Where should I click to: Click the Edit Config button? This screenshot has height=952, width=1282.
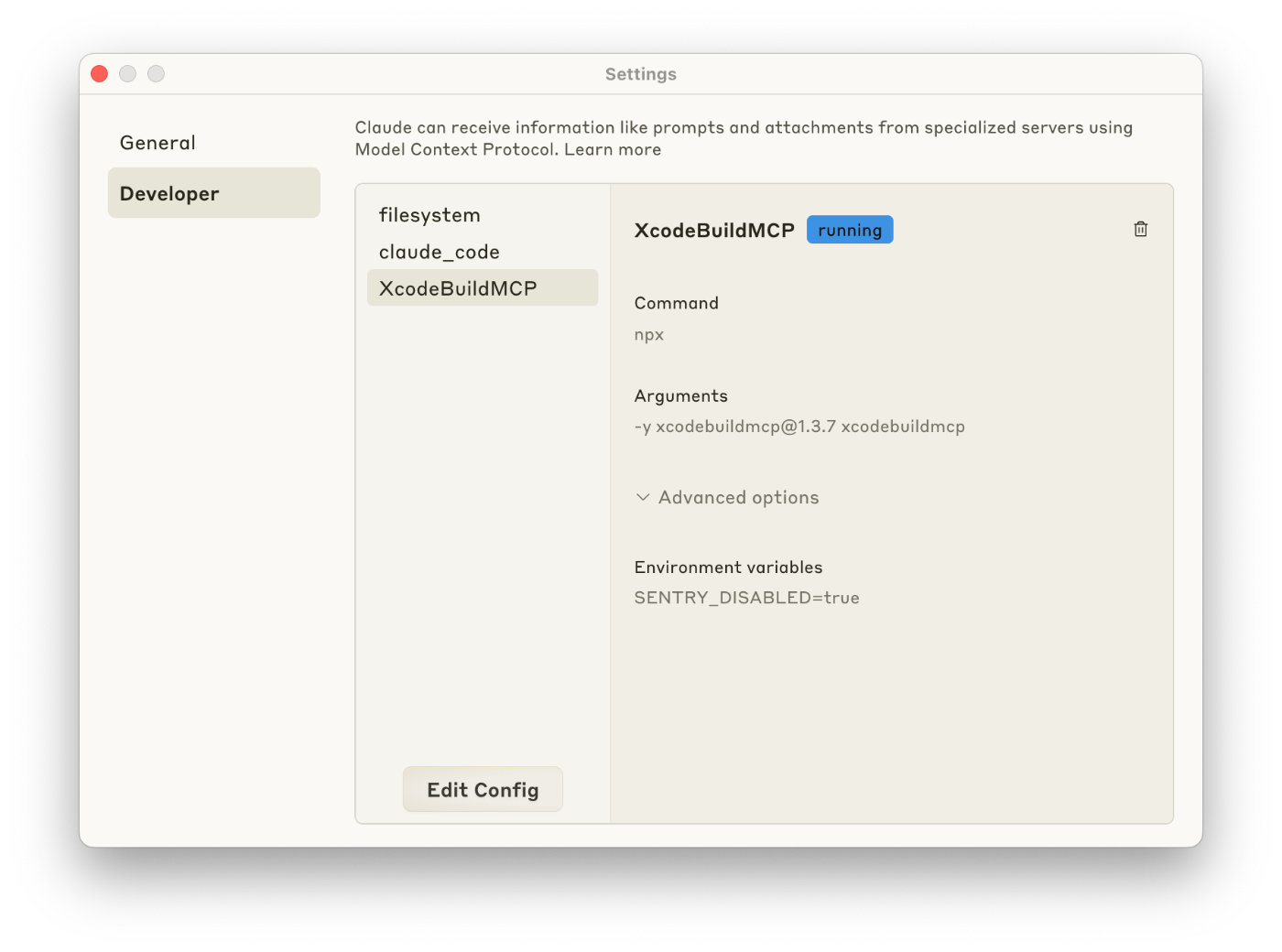pos(483,789)
